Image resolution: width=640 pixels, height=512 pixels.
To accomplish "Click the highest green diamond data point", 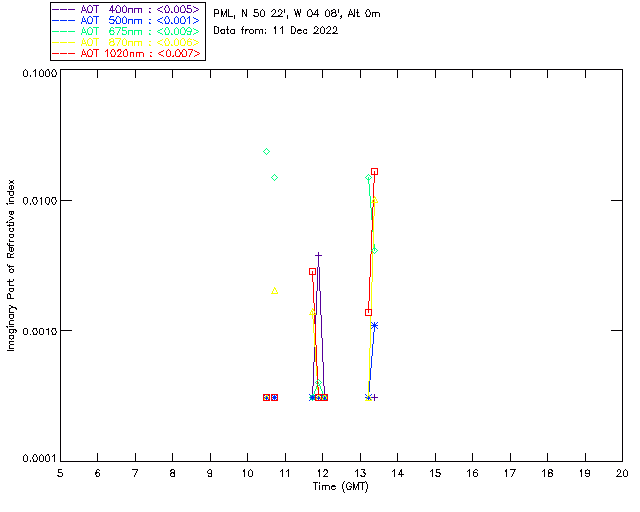I will click(x=267, y=151).
